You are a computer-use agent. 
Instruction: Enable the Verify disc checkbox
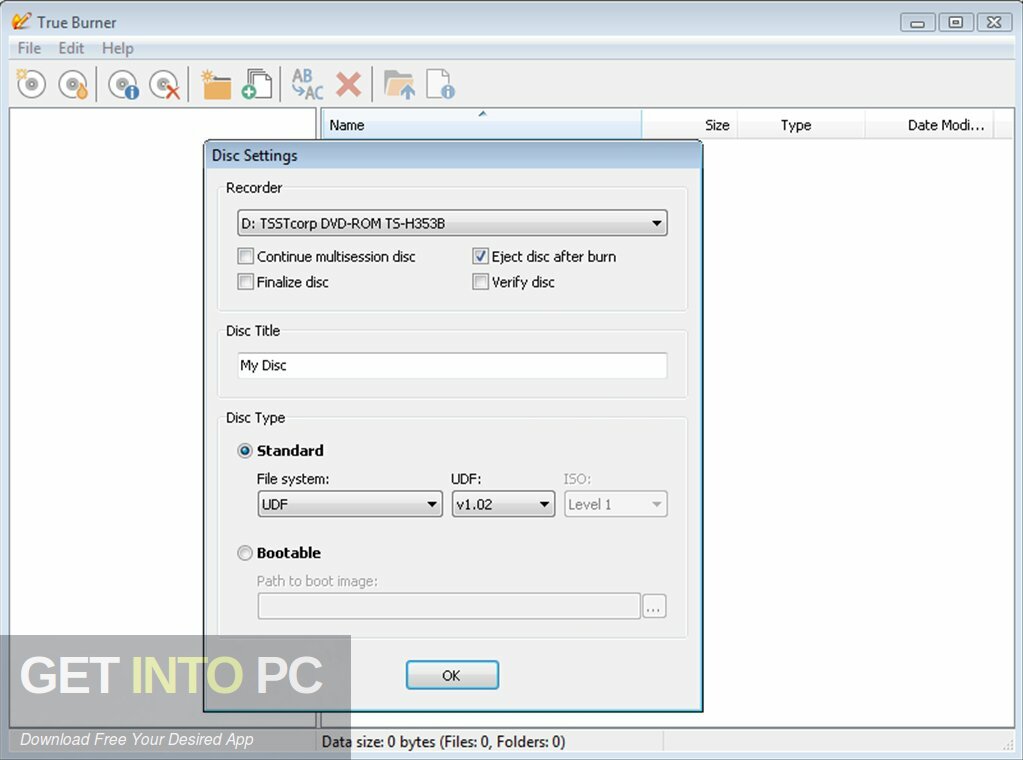(480, 281)
